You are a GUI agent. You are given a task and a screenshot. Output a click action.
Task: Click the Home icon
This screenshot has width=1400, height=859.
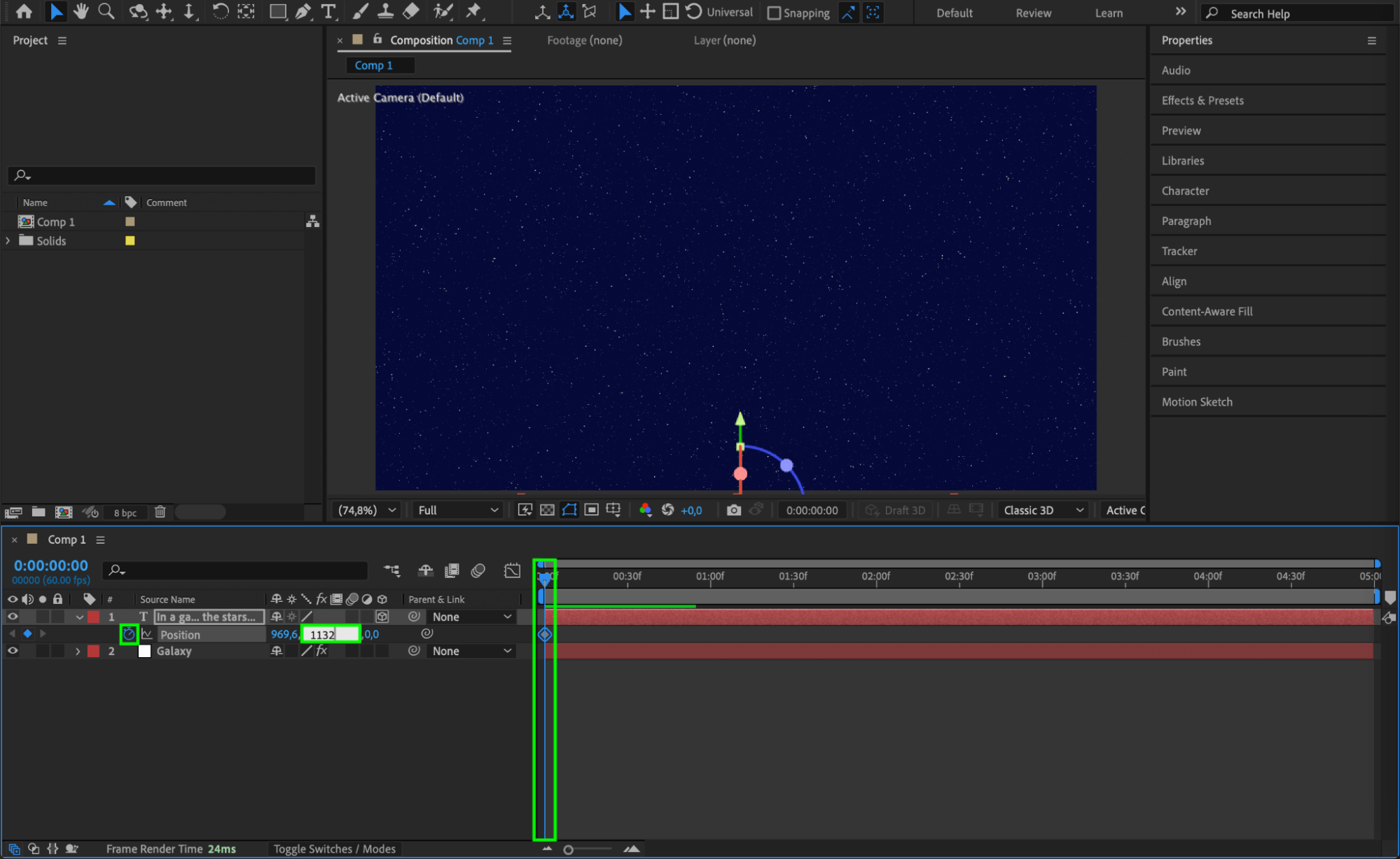(x=24, y=11)
